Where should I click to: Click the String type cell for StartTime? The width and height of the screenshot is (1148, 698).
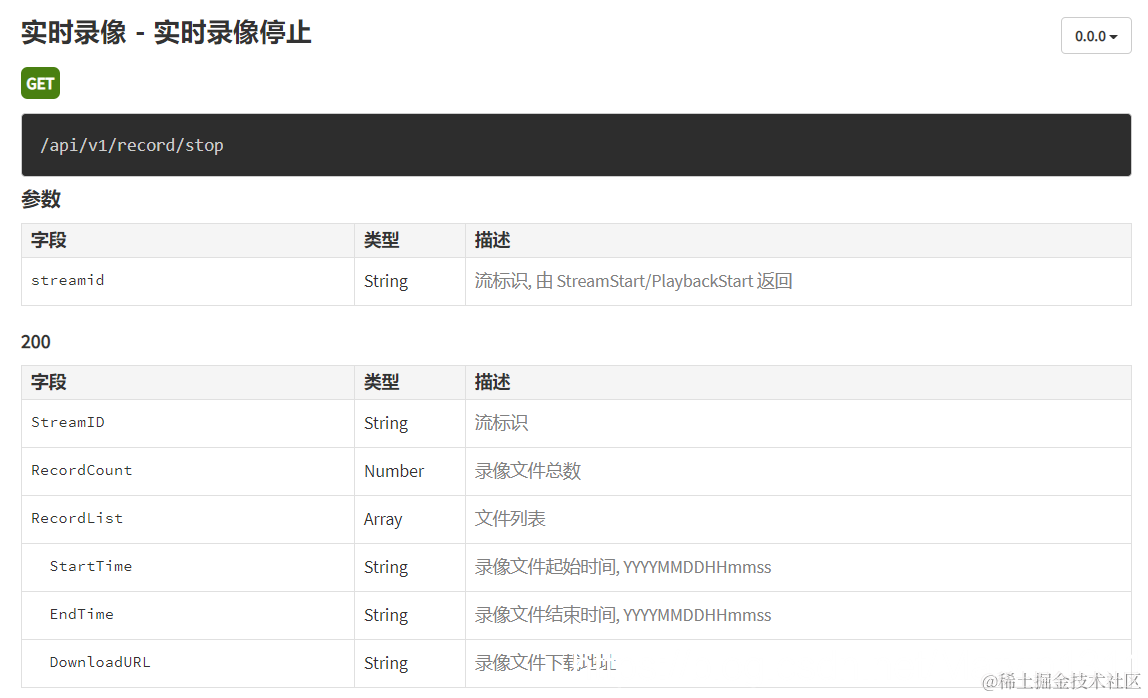click(x=410, y=568)
